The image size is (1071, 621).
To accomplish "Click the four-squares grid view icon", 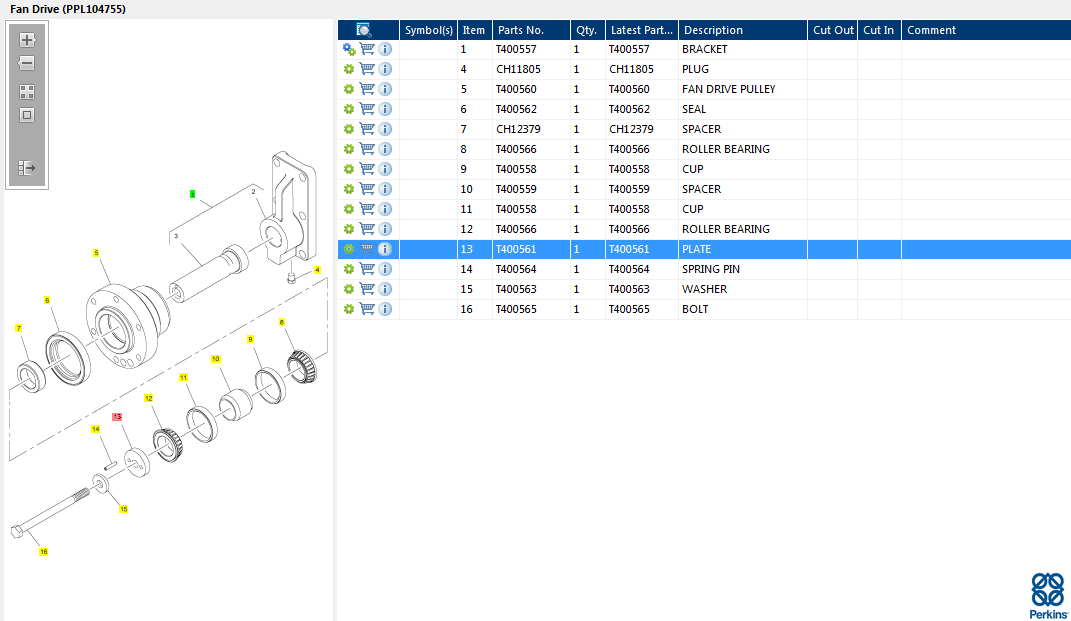I will coord(27,91).
